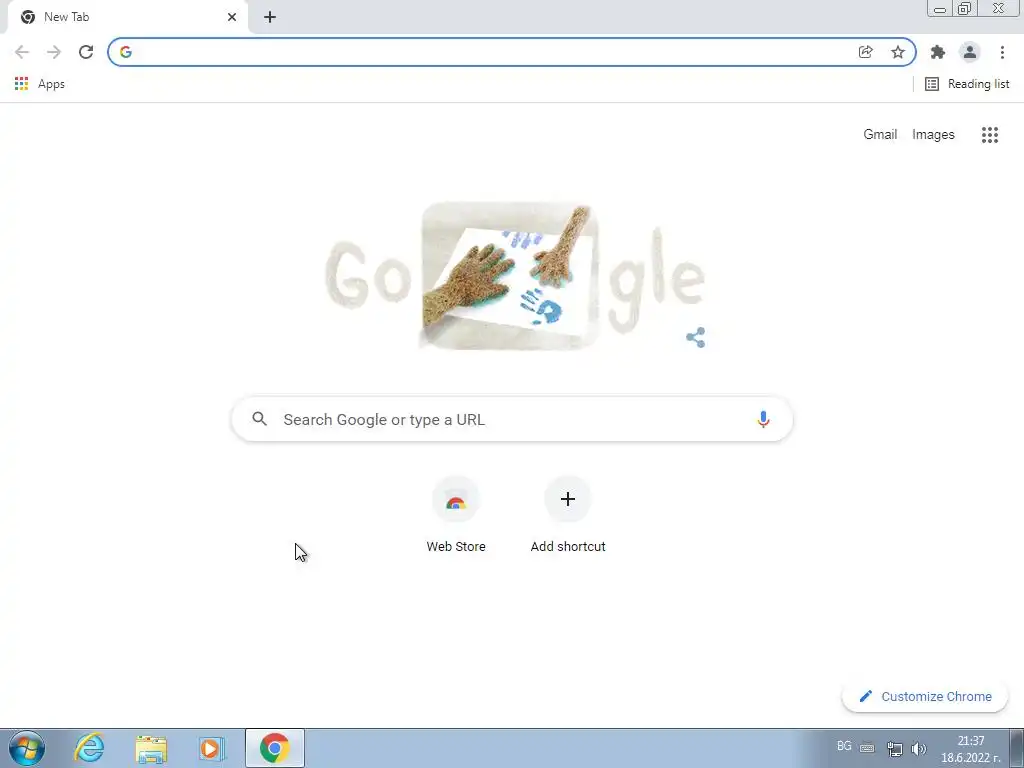This screenshot has height=768, width=1024.
Task: Focus the Search Google or type a URL box
Action: tap(512, 419)
